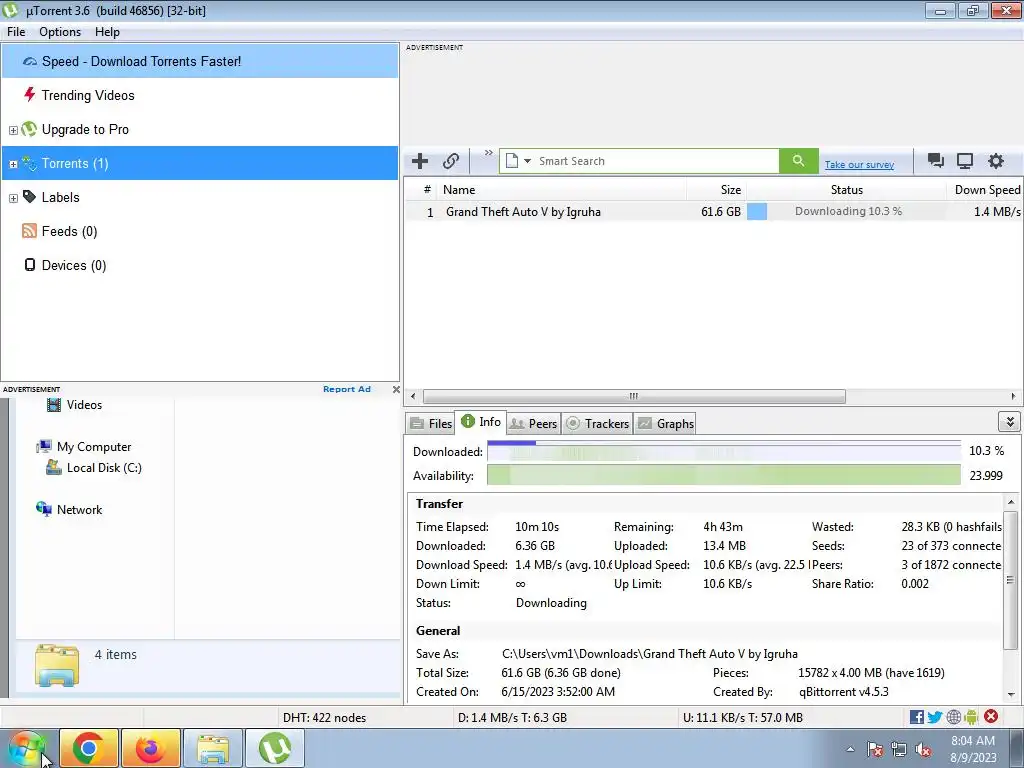Click the Take our survey link
Image resolution: width=1024 pixels, height=768 pixels.
pos(859,165)
